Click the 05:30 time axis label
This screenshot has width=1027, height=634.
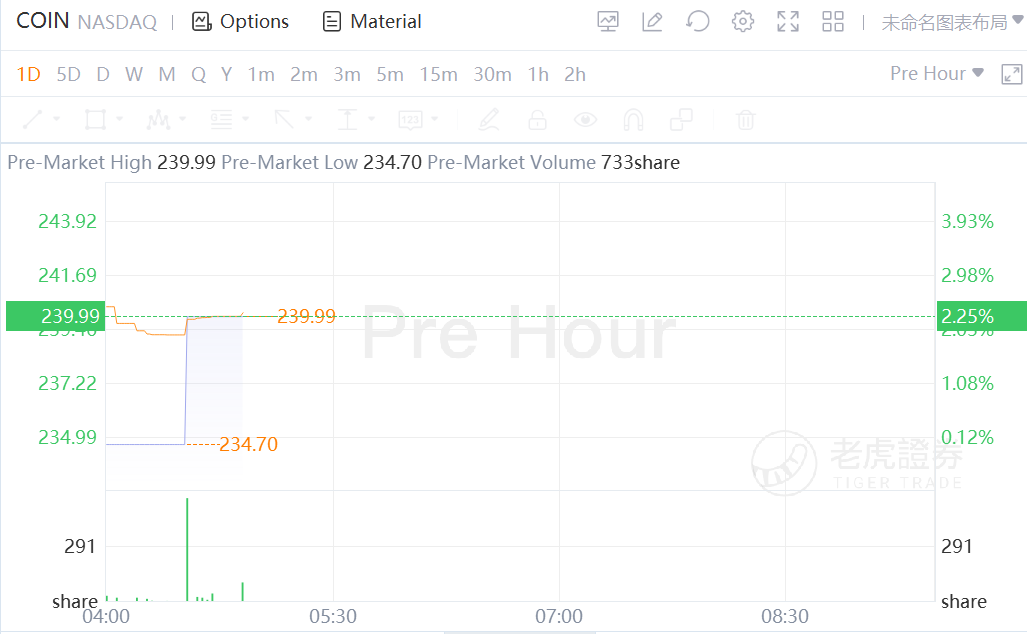click(333, 616)
